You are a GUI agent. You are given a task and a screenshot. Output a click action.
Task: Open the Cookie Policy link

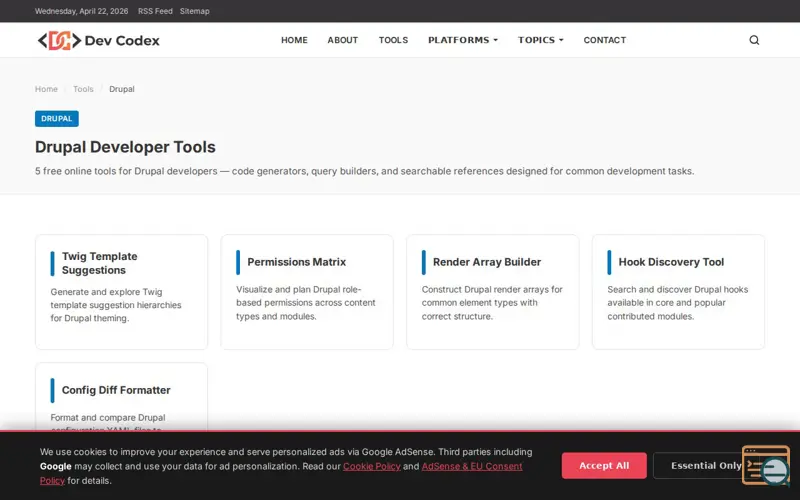pyautogui.click(x=371, y=466)
